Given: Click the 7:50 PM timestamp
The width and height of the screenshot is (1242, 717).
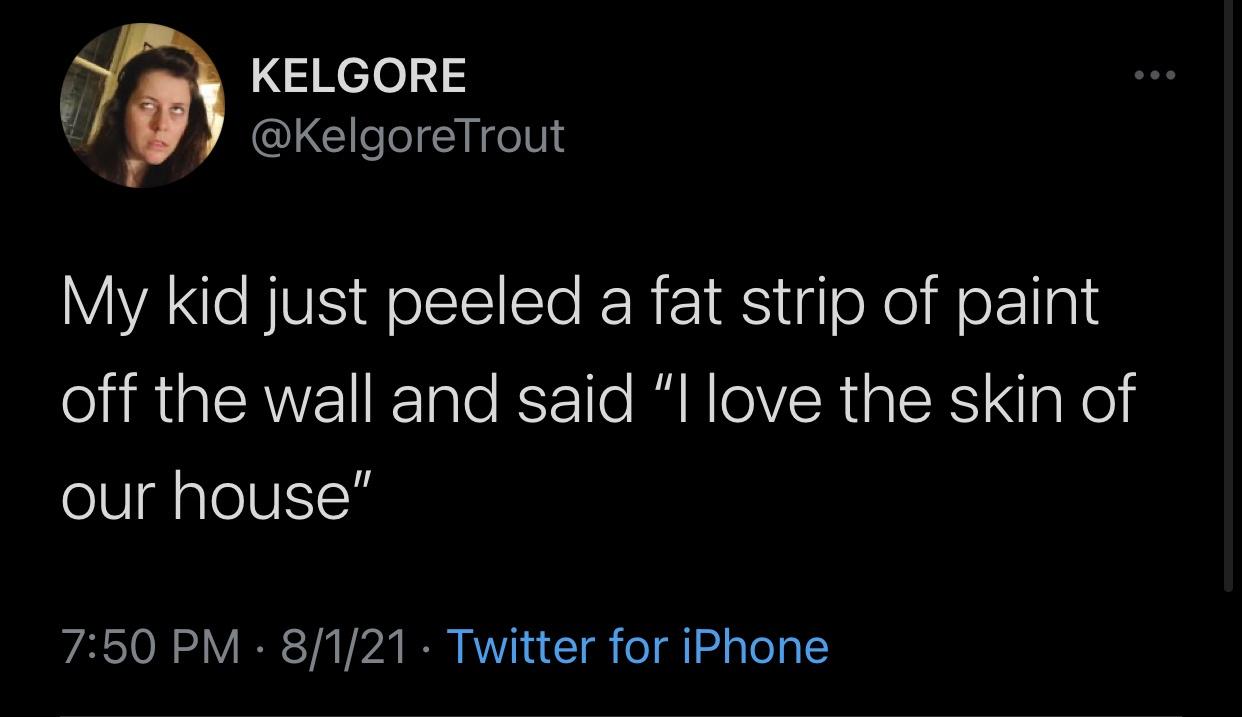Looking at the screenshot, I should (x=150, y=646).
